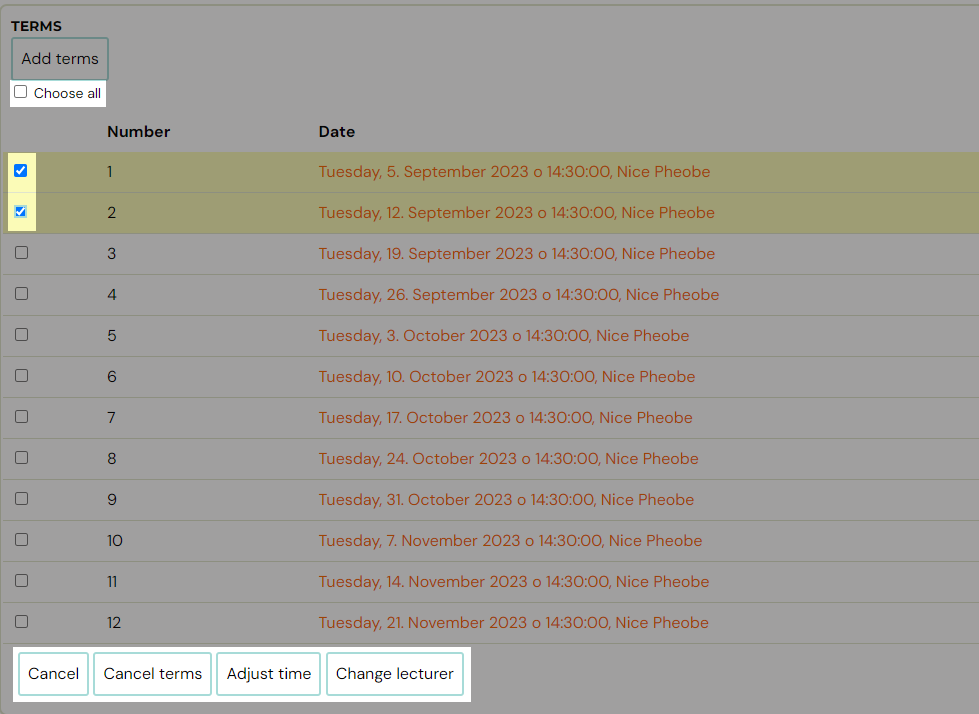Tick the checkbox for term 4
The width and height of the screenshot is (979, 714).
coord(22,294)
